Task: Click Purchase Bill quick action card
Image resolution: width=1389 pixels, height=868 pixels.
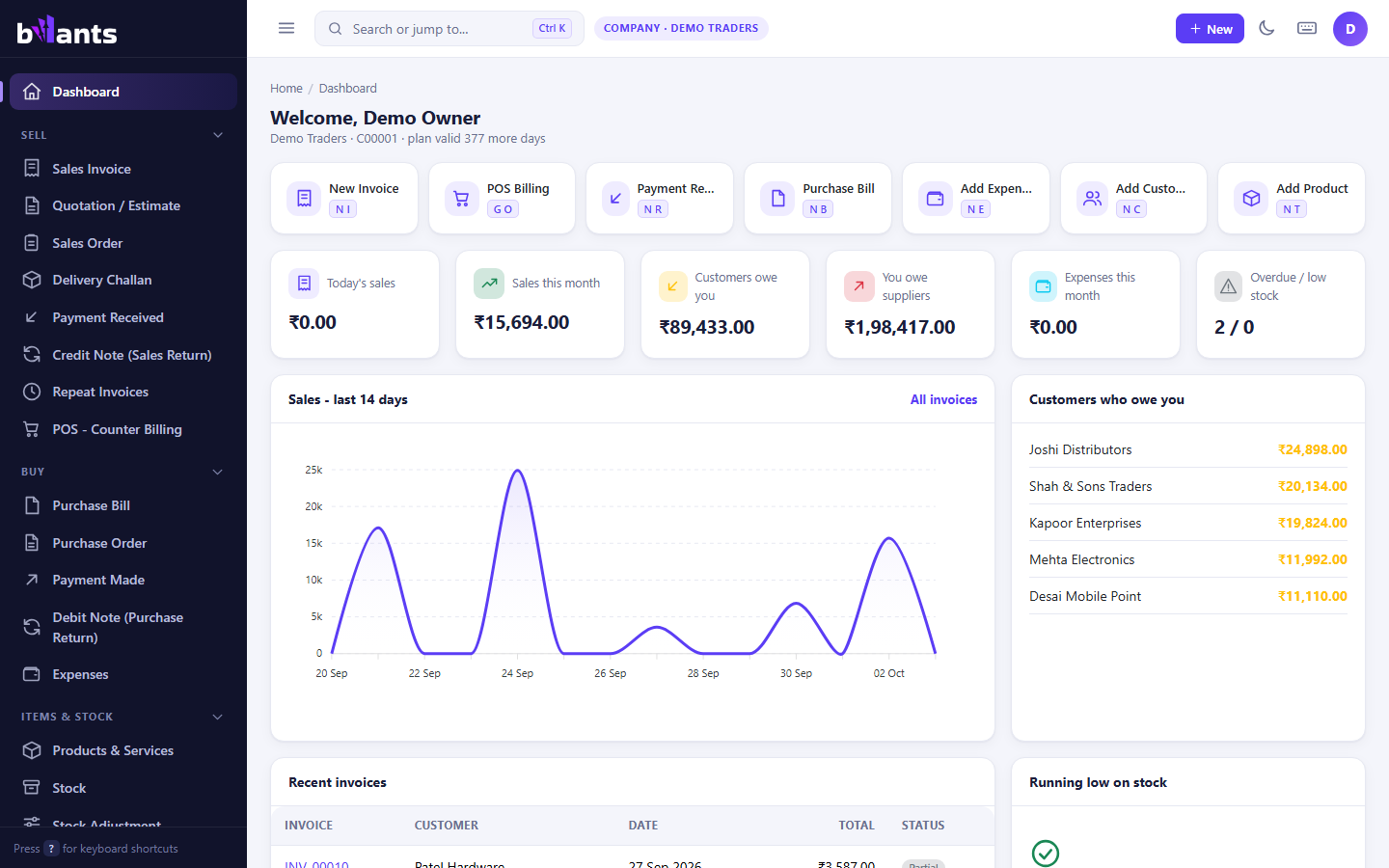Action: (x=818, y=199)
